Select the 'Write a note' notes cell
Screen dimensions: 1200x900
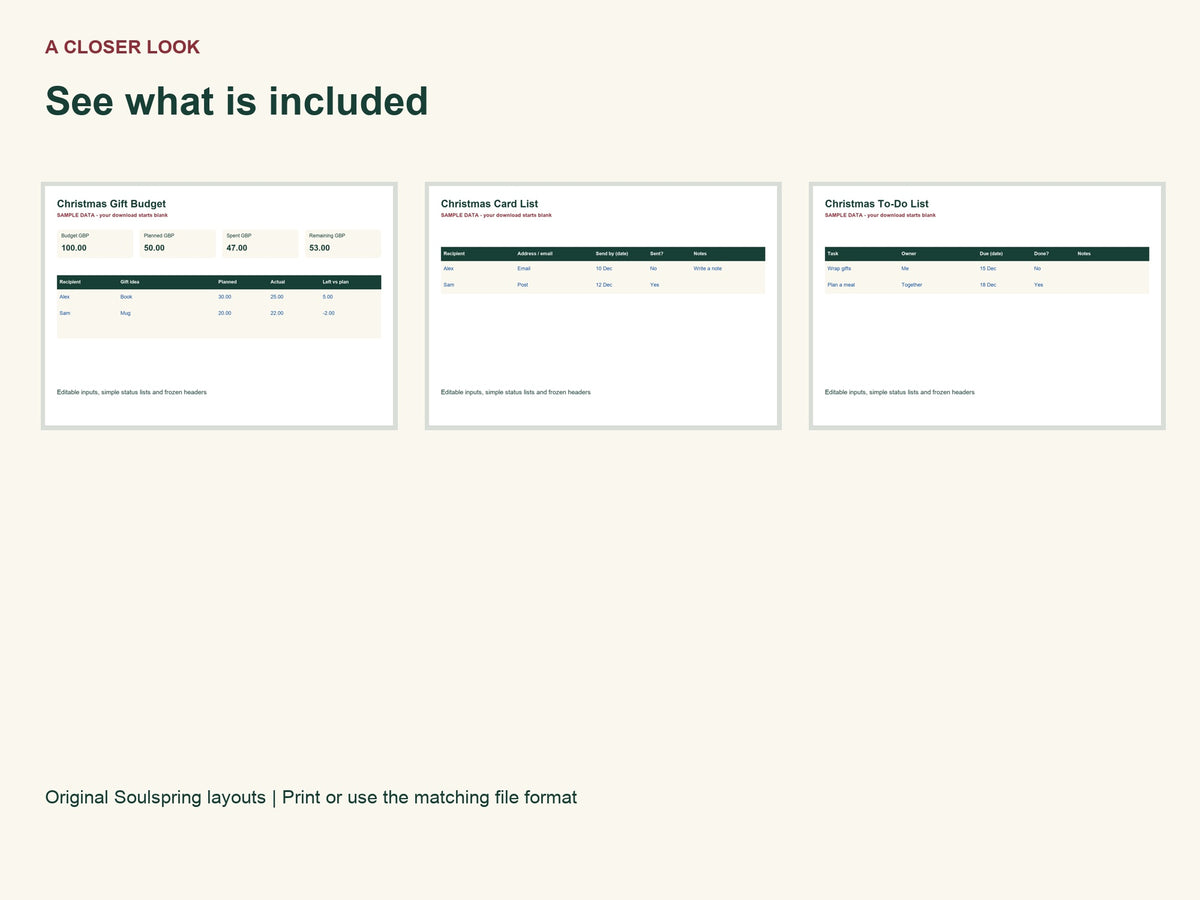pyautogui.click(x=708, y=269)
